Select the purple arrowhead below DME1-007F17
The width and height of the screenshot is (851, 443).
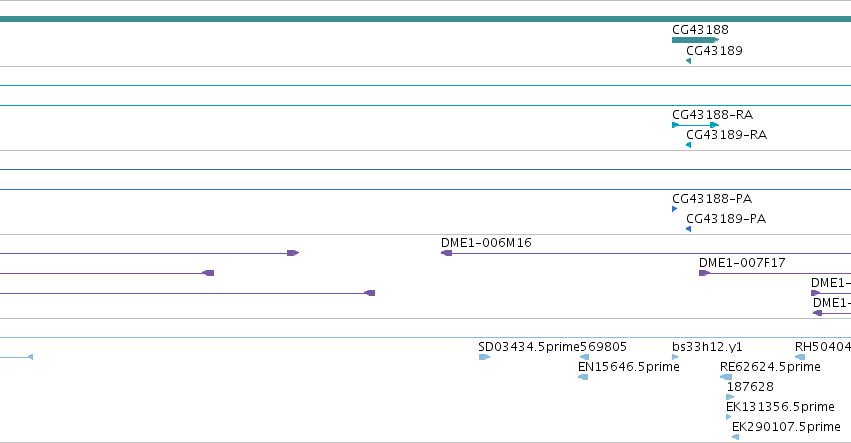pos(704,273)
